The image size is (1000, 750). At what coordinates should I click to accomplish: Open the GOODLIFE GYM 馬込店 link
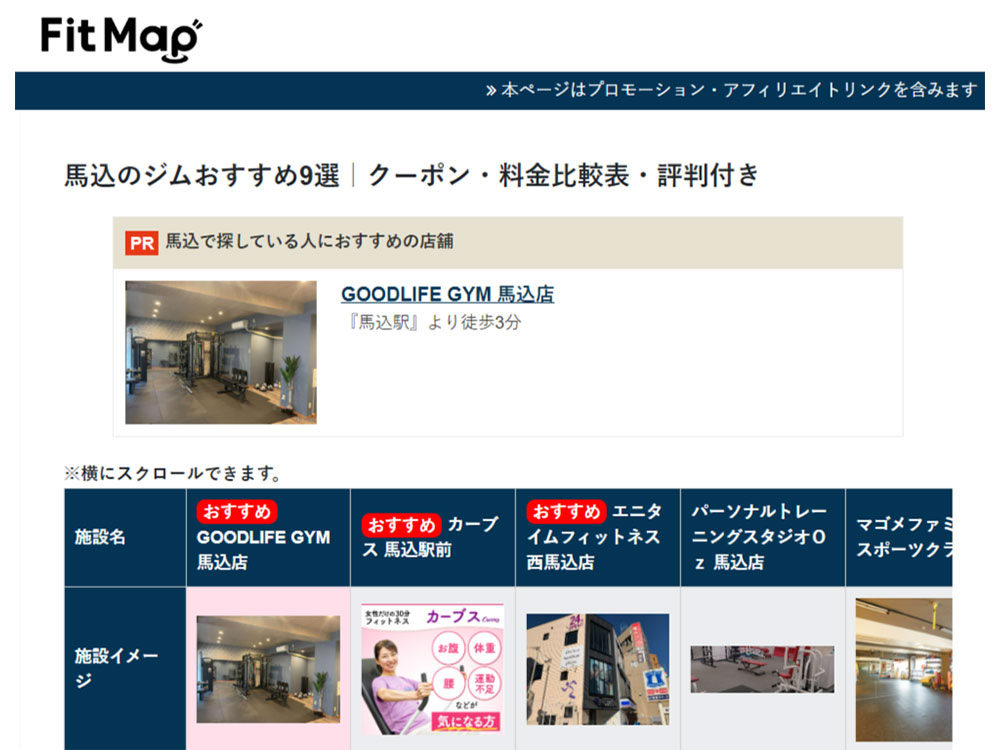click(447, 294)
